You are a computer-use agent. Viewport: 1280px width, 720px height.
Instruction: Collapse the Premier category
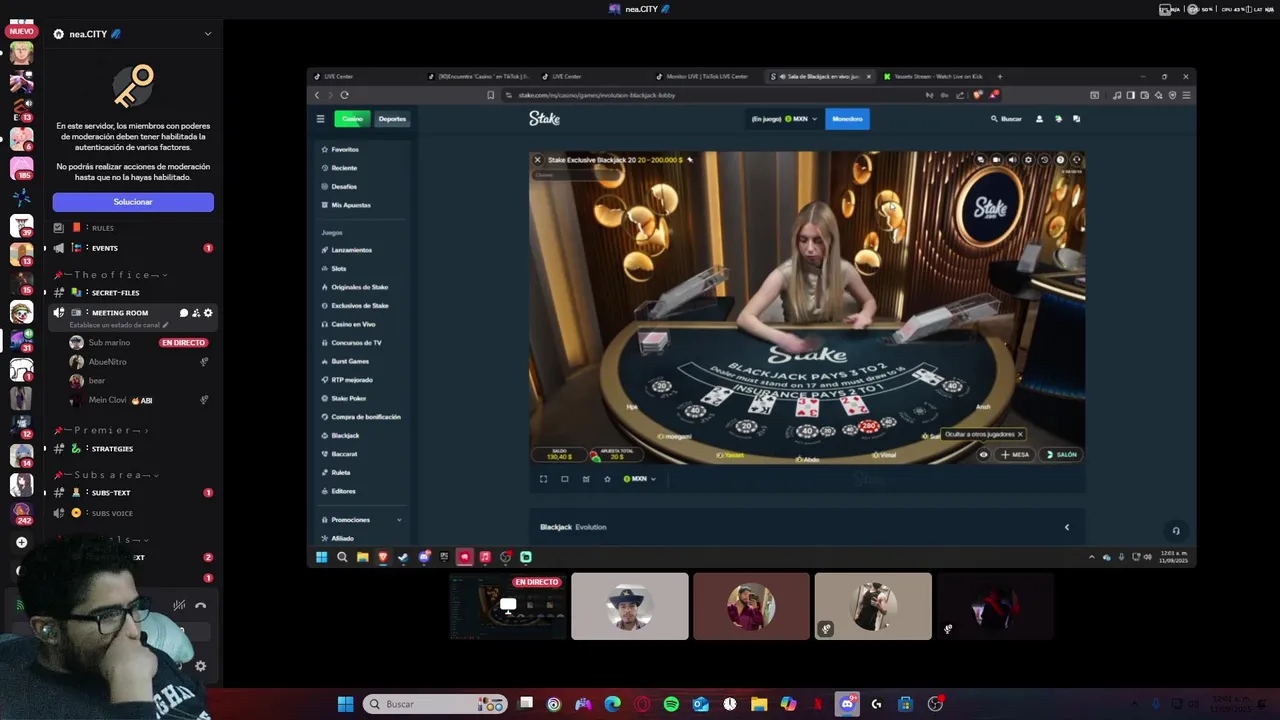(x=100, y=430)
